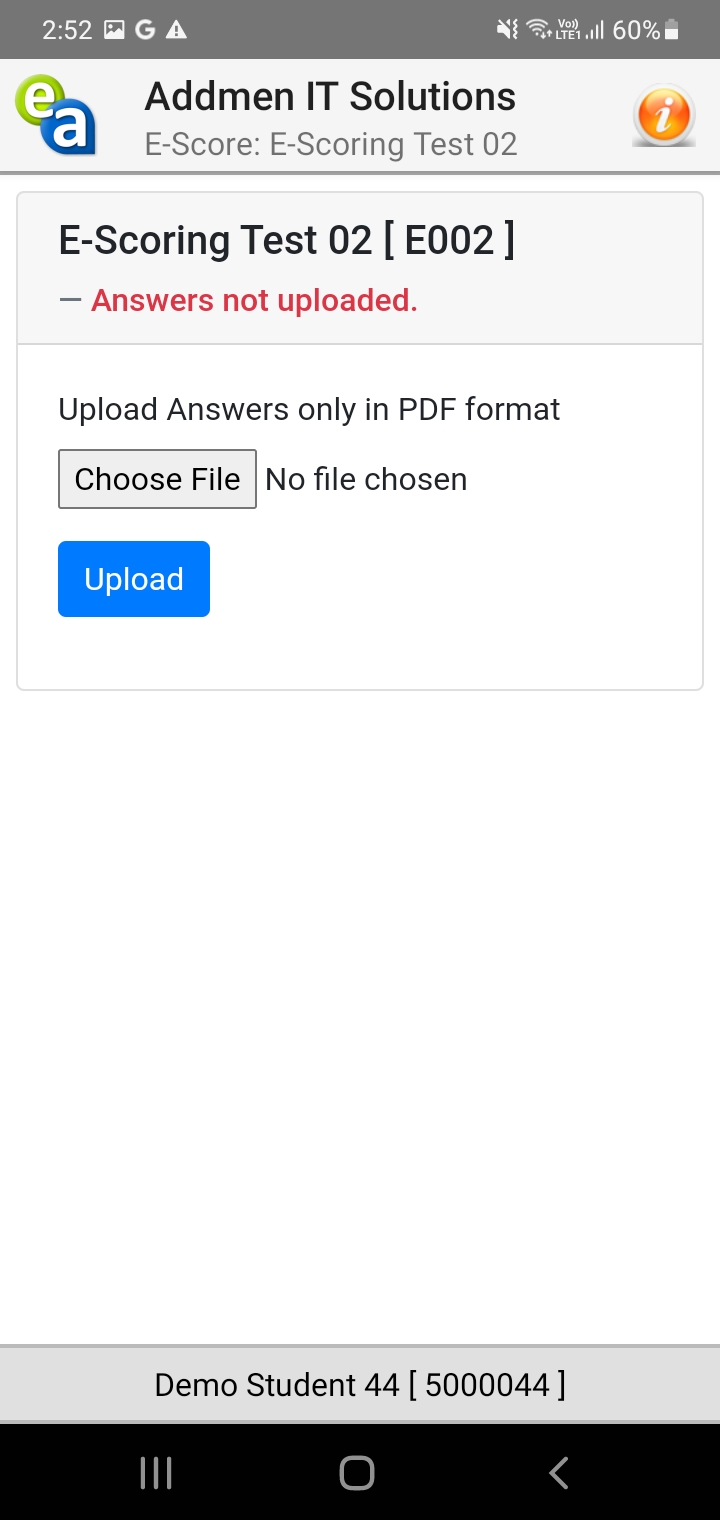Viewport: 720px width, 1520px height.
Task: Tap the Addmen IT Solutions title
Action: [330, 97]
